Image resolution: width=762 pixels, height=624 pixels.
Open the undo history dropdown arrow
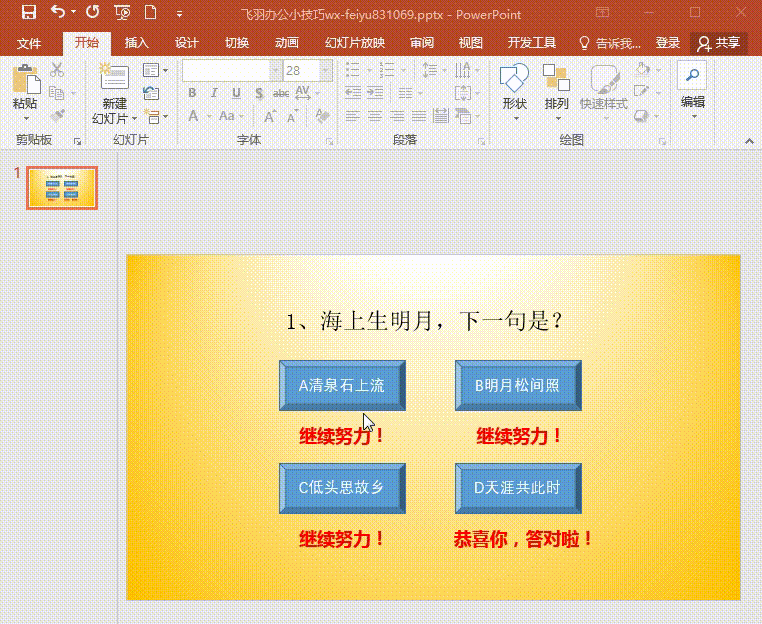click(73, 12)
